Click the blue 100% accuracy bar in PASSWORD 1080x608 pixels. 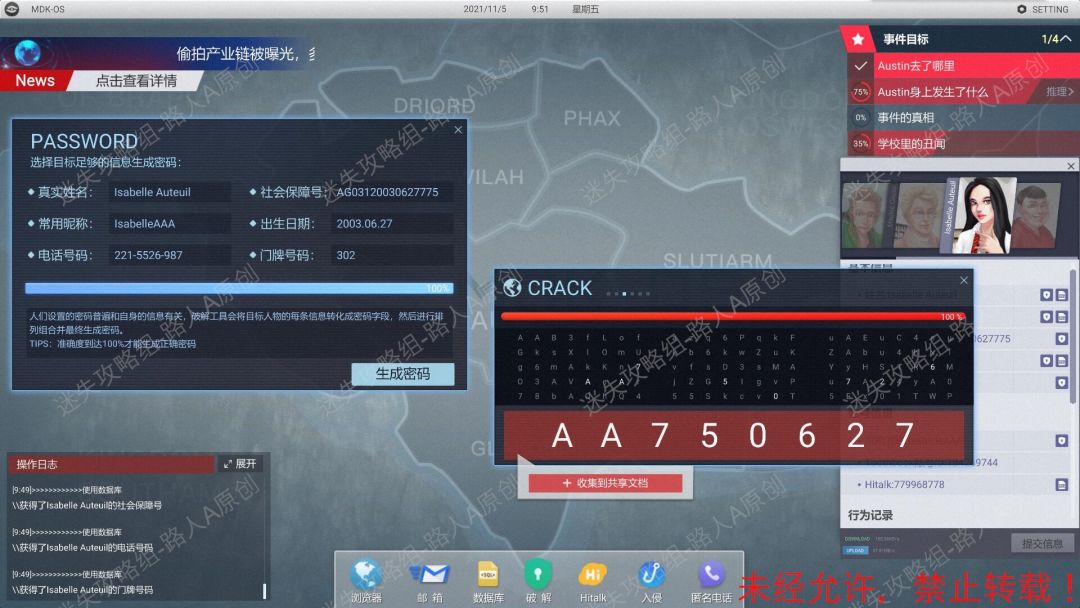[x=239, y=289]
